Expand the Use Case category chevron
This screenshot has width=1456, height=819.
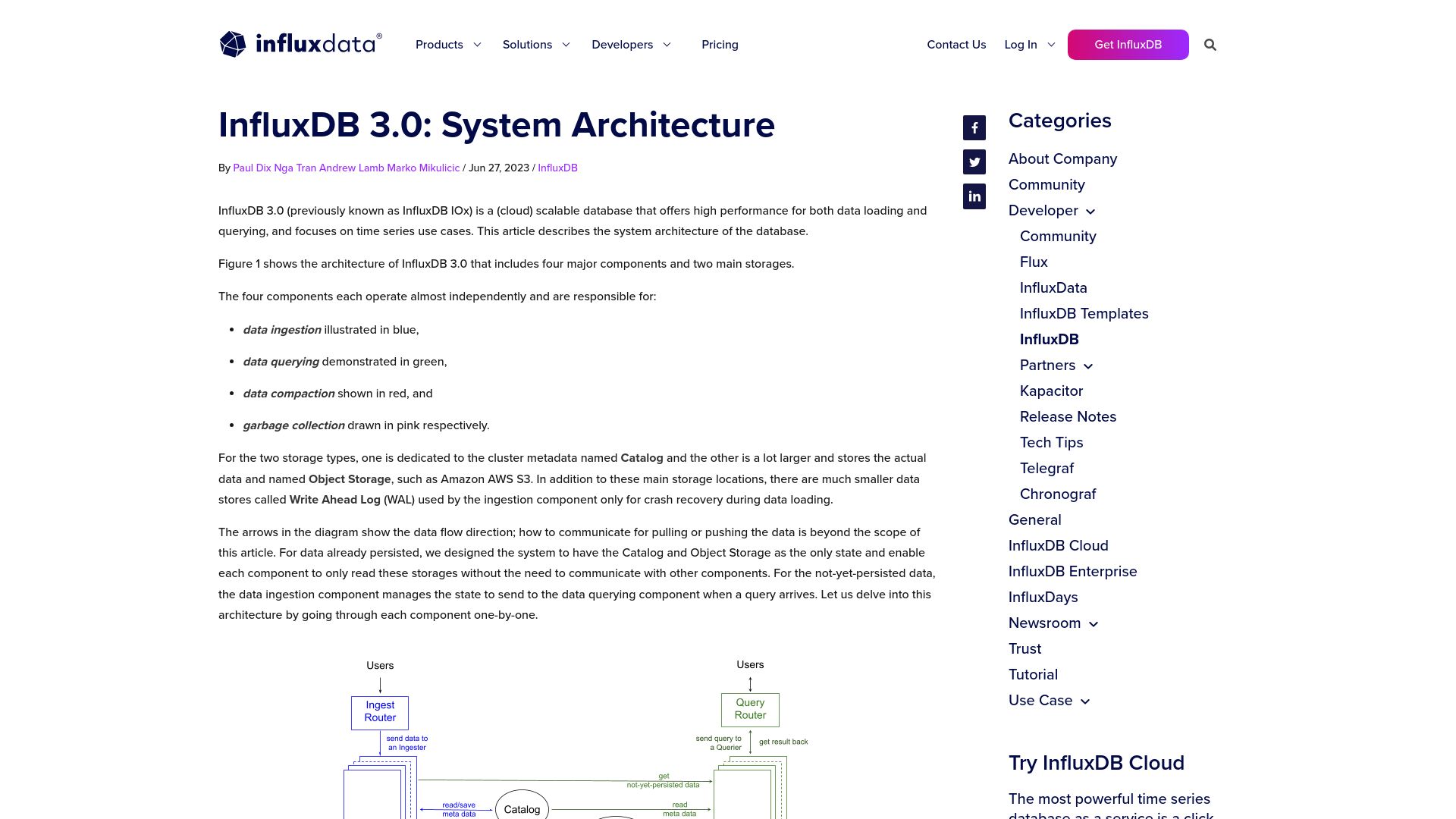(1085, 701)
